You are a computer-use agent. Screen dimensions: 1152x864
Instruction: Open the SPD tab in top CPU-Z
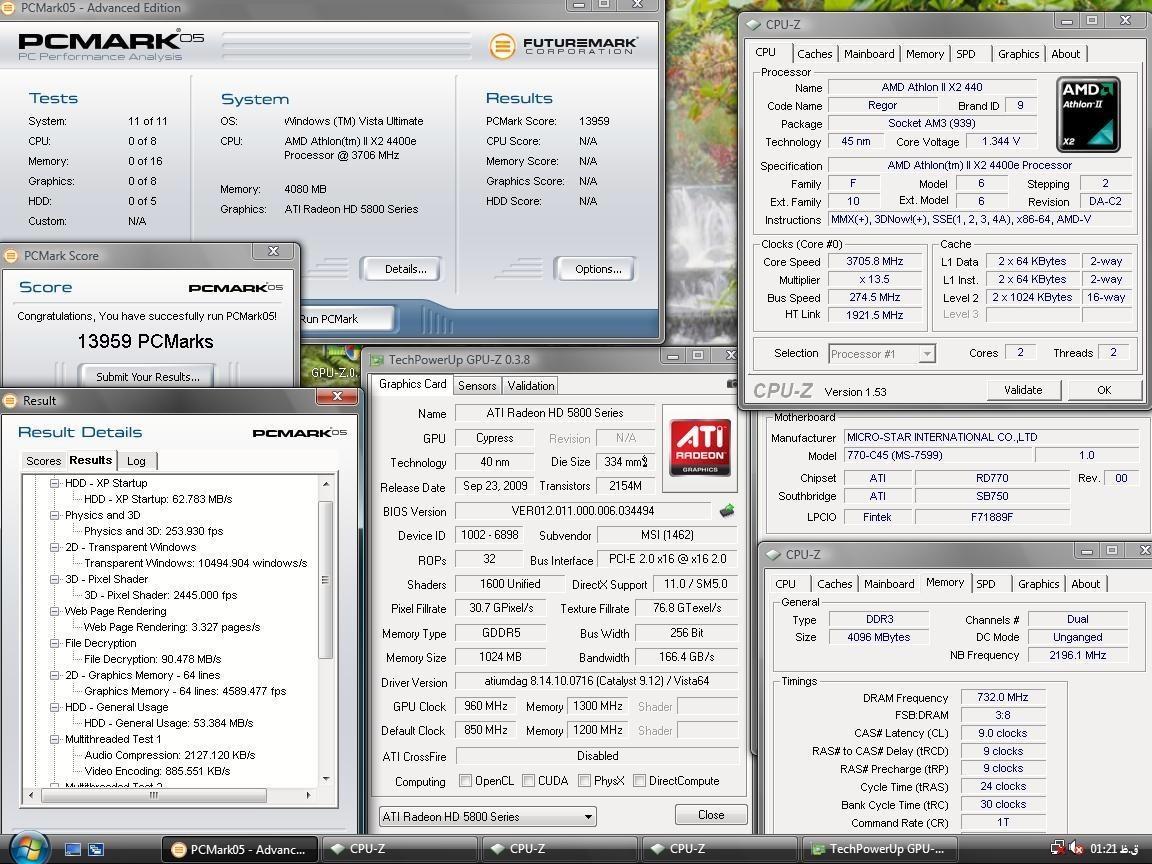(x=966, y=54)
